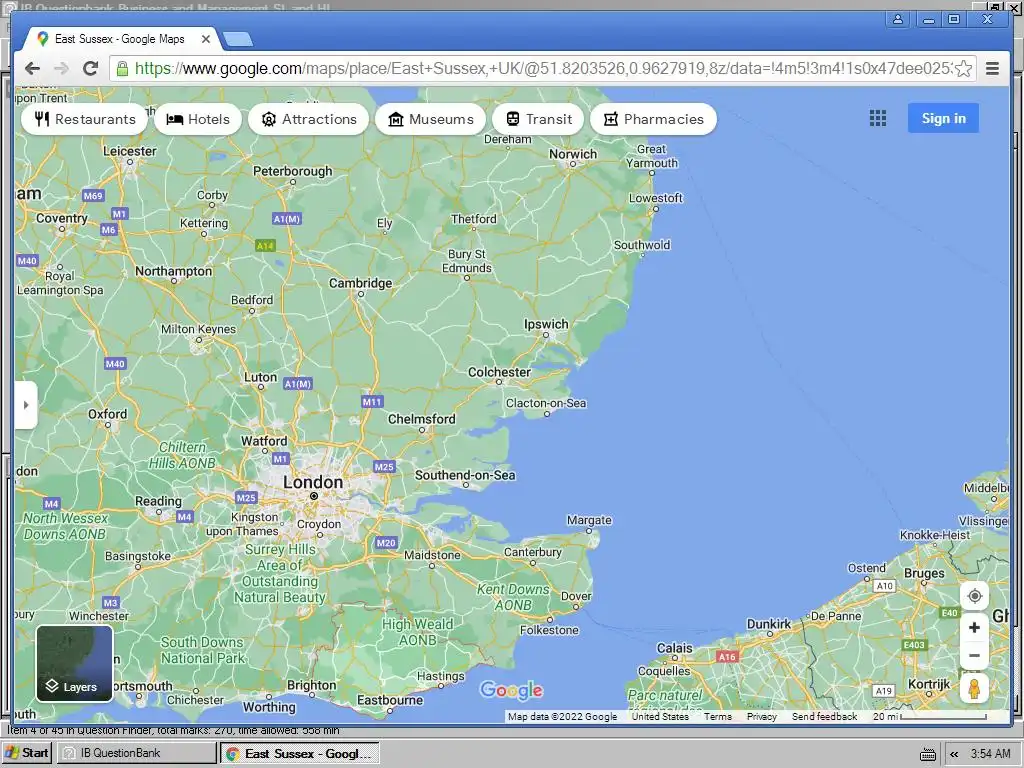This screenshot has height=768, width=1024.
Task: Click the browser forward arrow
Action: click(x=61, y=68)
